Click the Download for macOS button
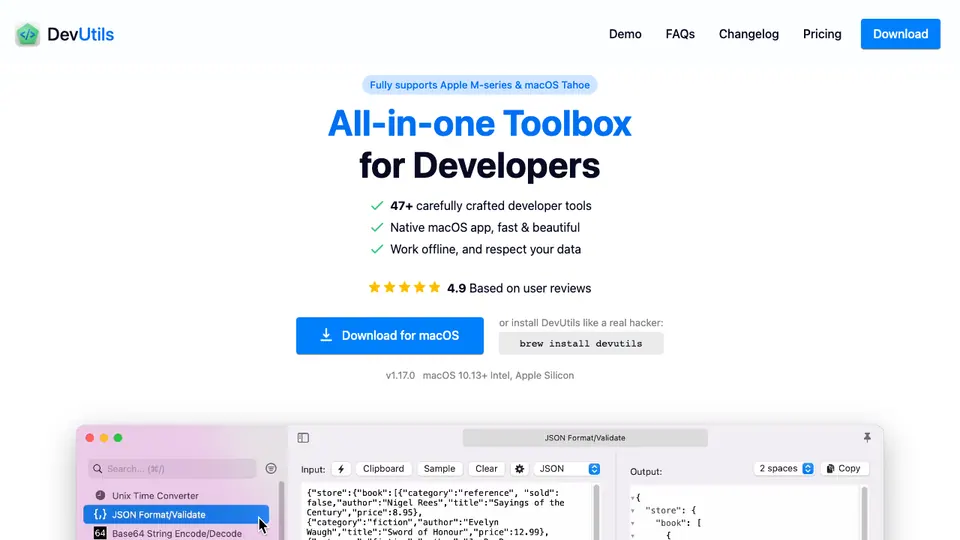960x540 pixels. point(390,336)
